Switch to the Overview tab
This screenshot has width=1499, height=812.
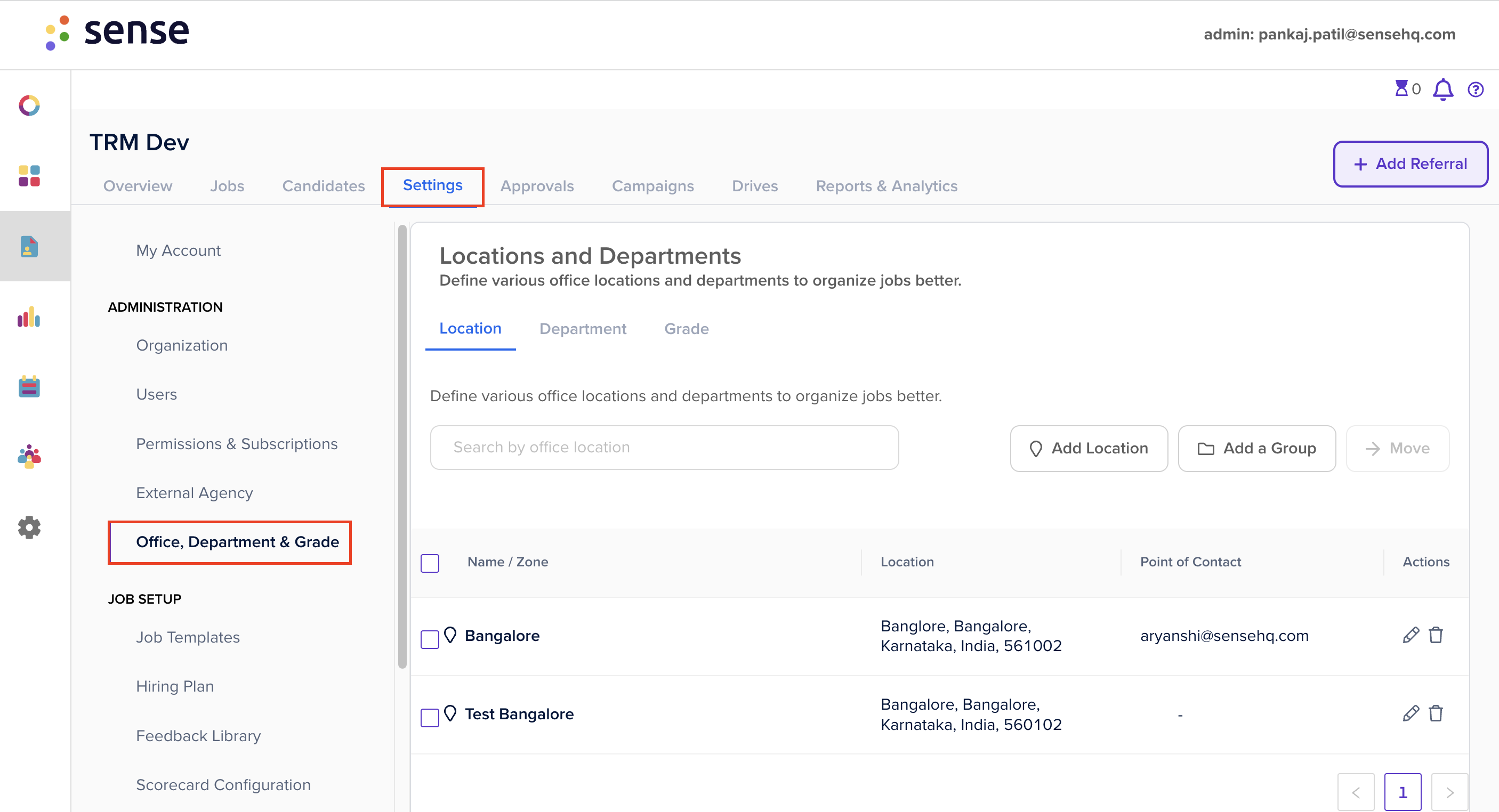click(x=138, y=186)
